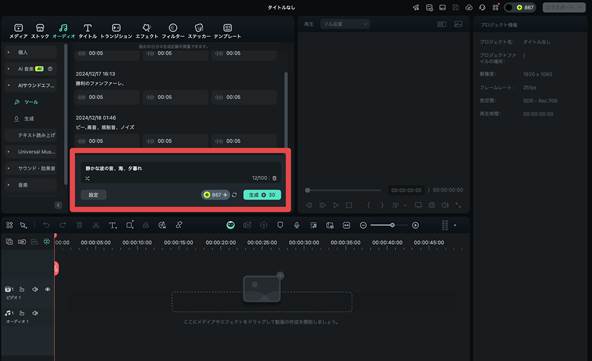Expand the 個人 sidebar category
The height and width of the screenshot is (361, 592).
pyautogui.click(x=31, y=52)
